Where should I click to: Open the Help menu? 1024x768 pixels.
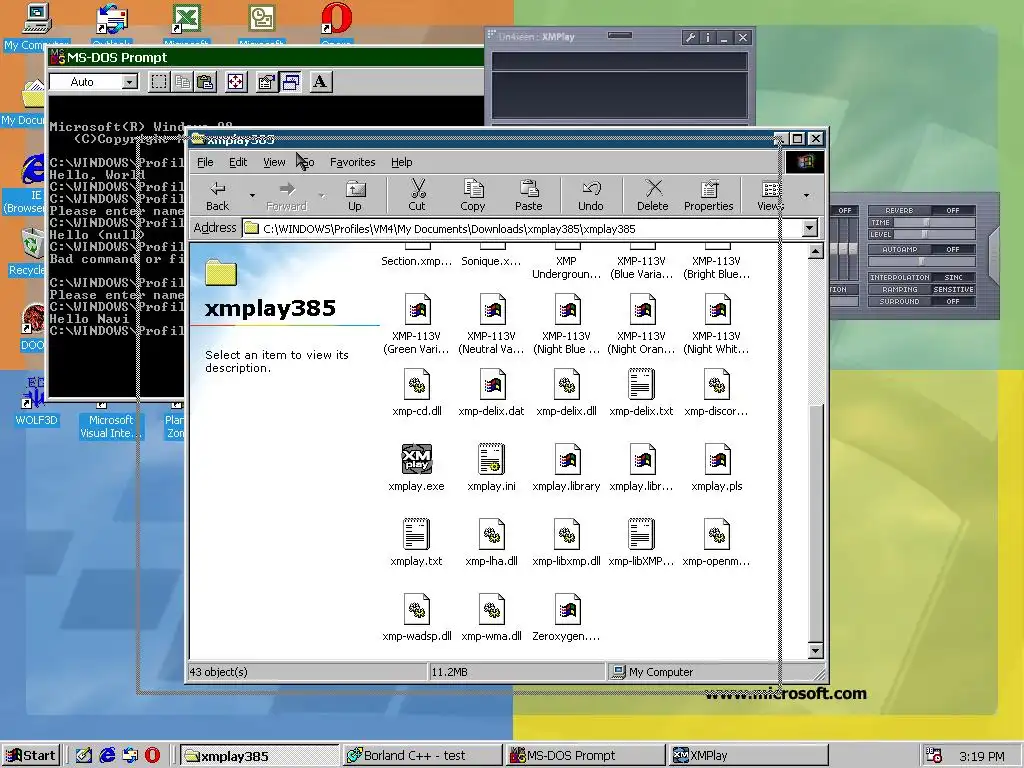point(402,162)
